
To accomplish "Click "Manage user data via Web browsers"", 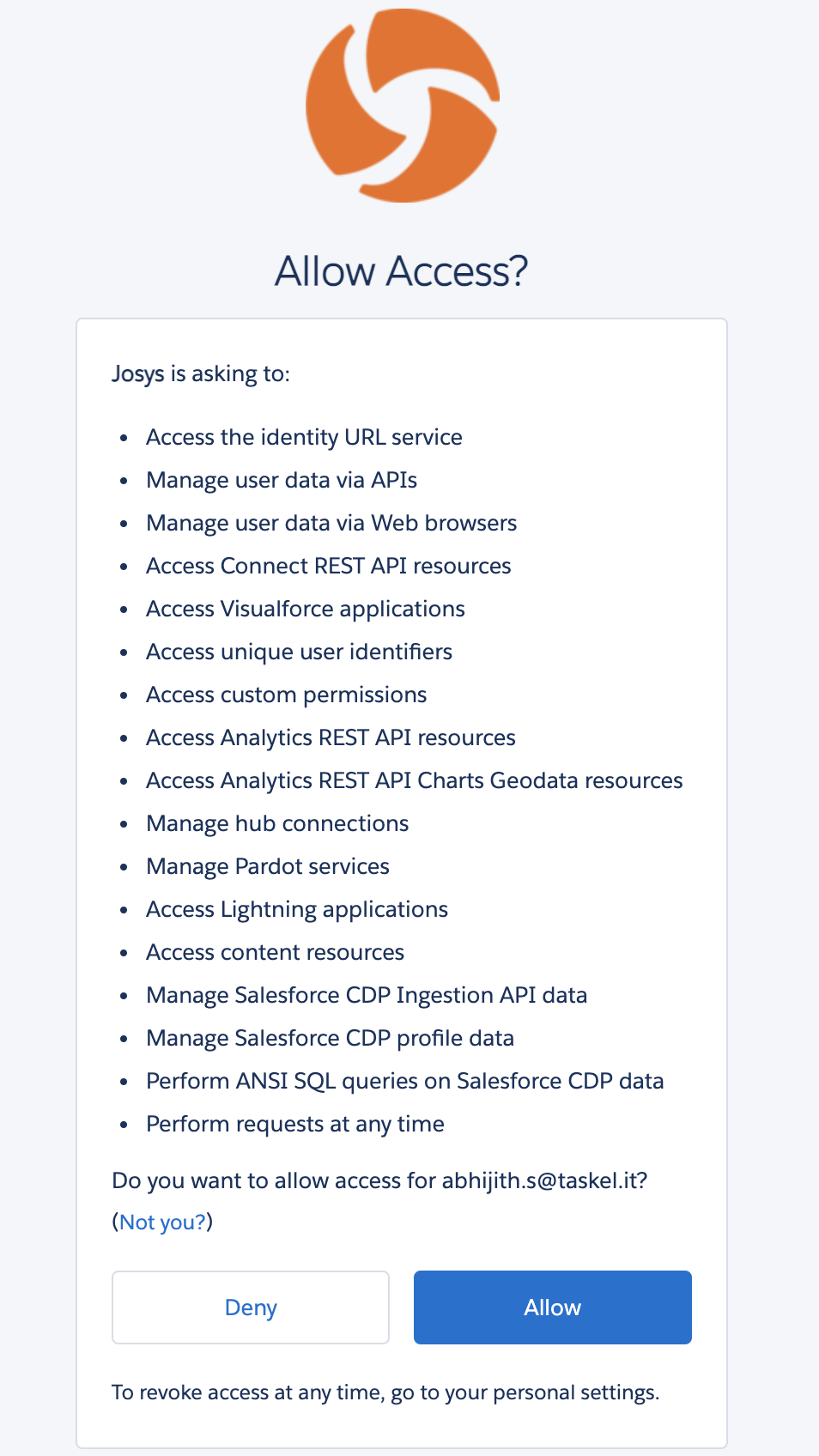I will point(331,523).
